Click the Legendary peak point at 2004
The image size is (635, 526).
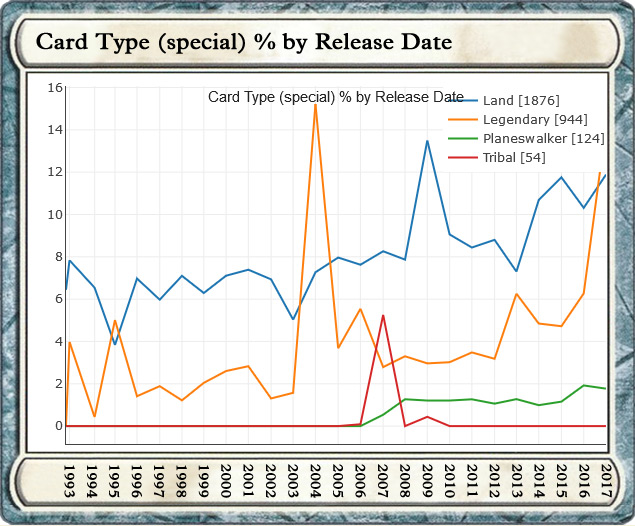click(x=316, y=104)
